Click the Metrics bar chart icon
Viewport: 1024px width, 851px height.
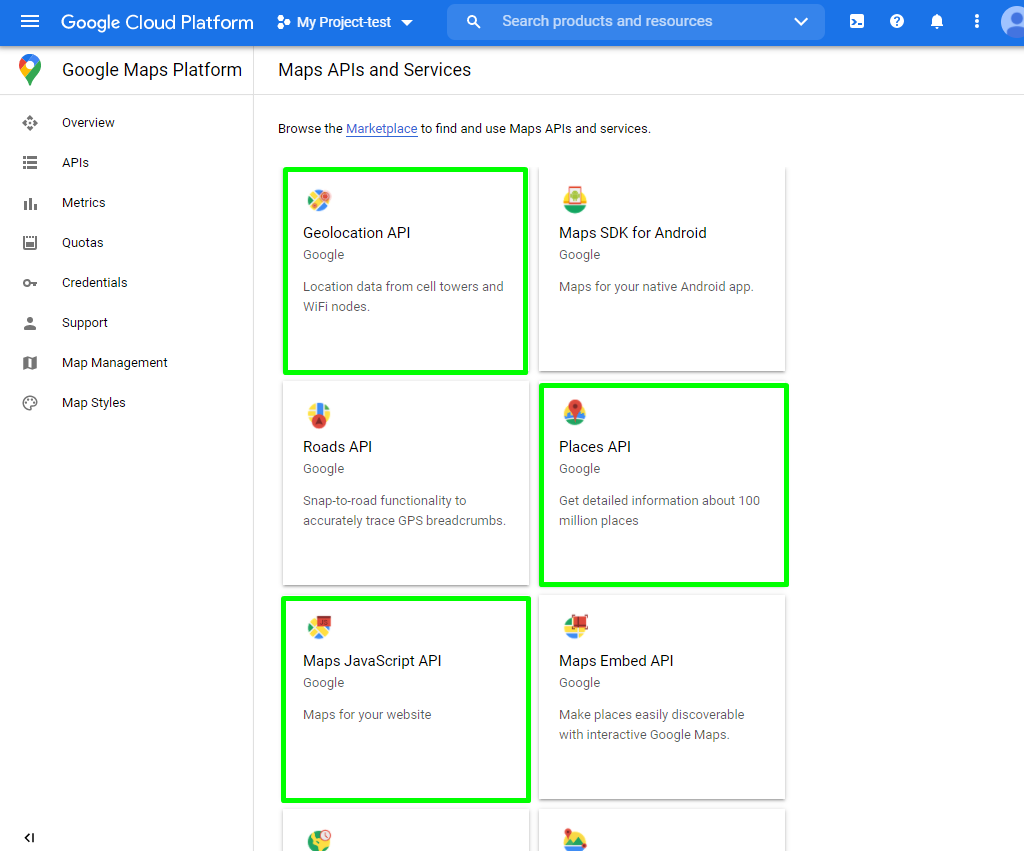(x=30, y=204)
